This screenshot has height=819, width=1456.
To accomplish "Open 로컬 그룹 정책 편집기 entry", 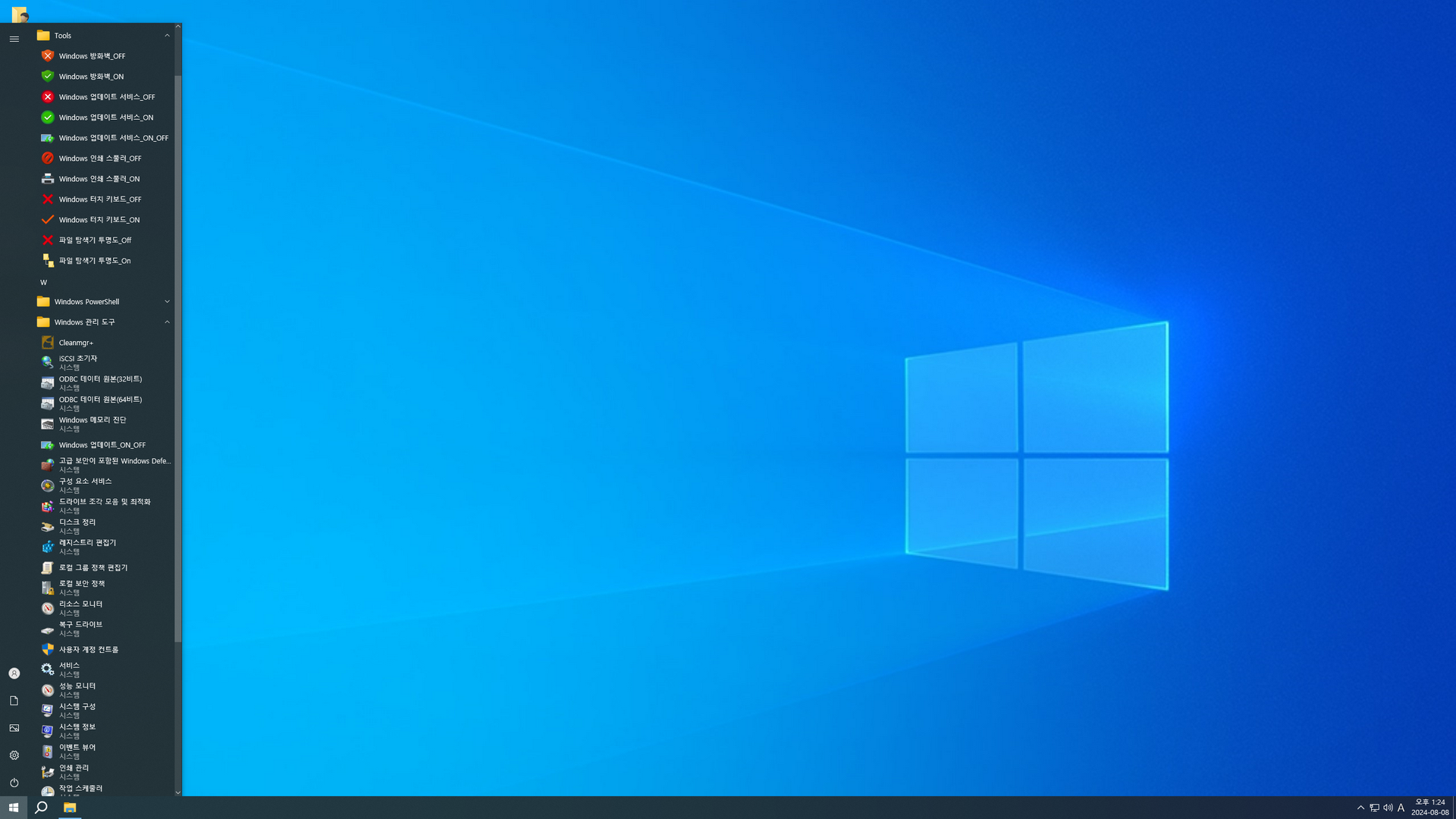I will (x=93, y=568).
